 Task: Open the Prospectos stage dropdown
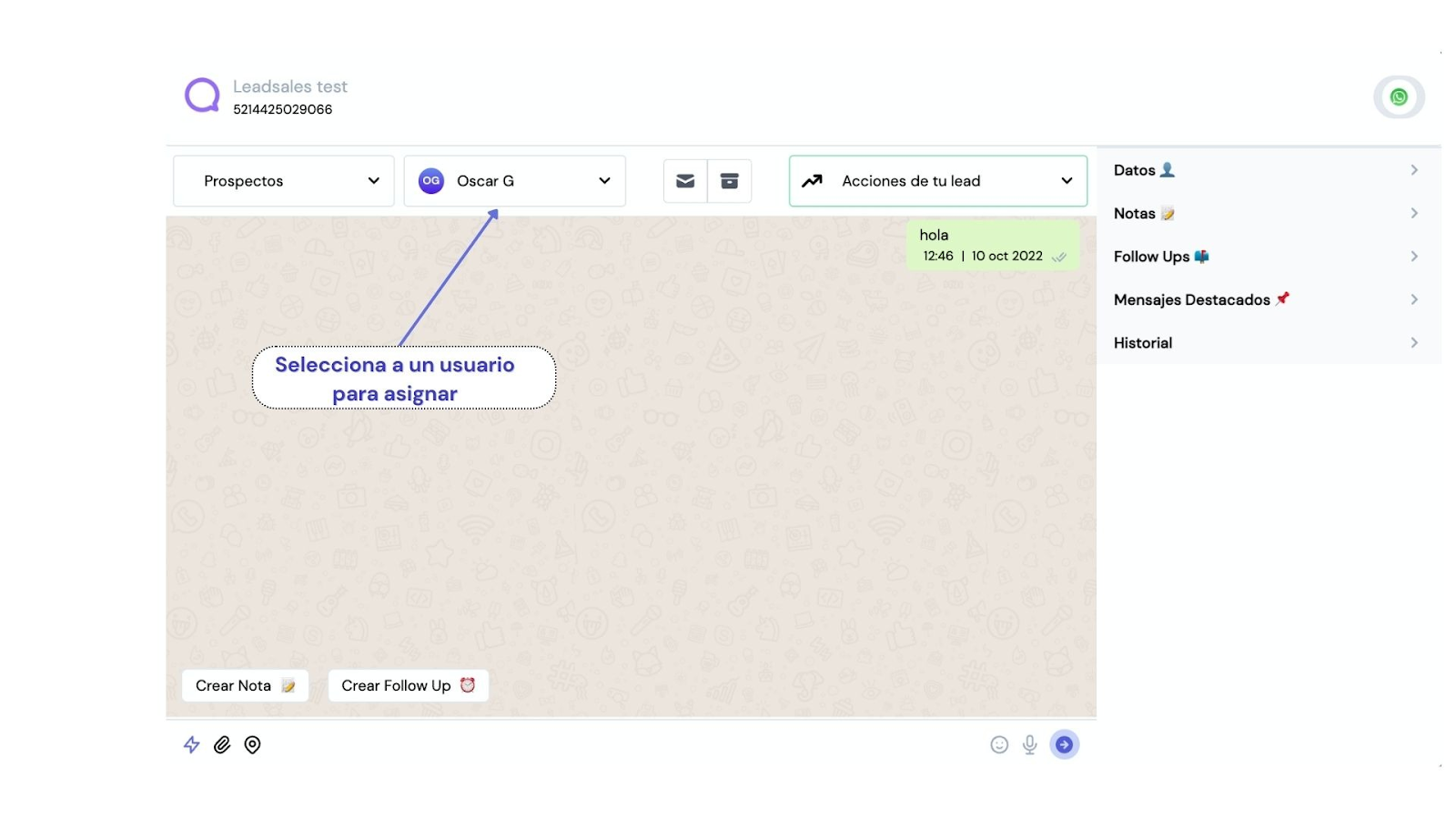284,181
